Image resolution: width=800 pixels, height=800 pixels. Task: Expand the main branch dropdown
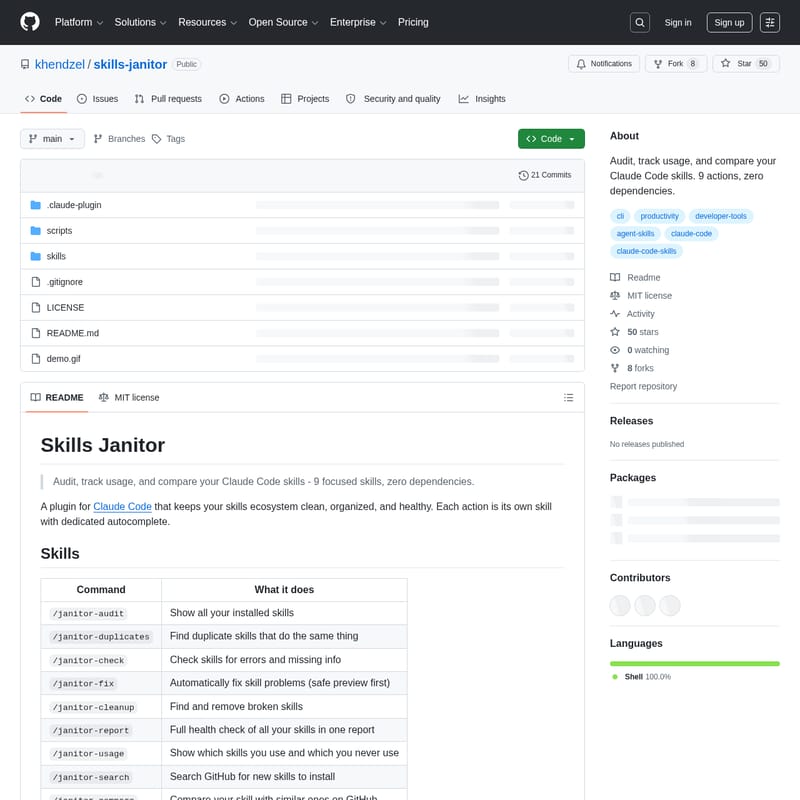[53, 139]
